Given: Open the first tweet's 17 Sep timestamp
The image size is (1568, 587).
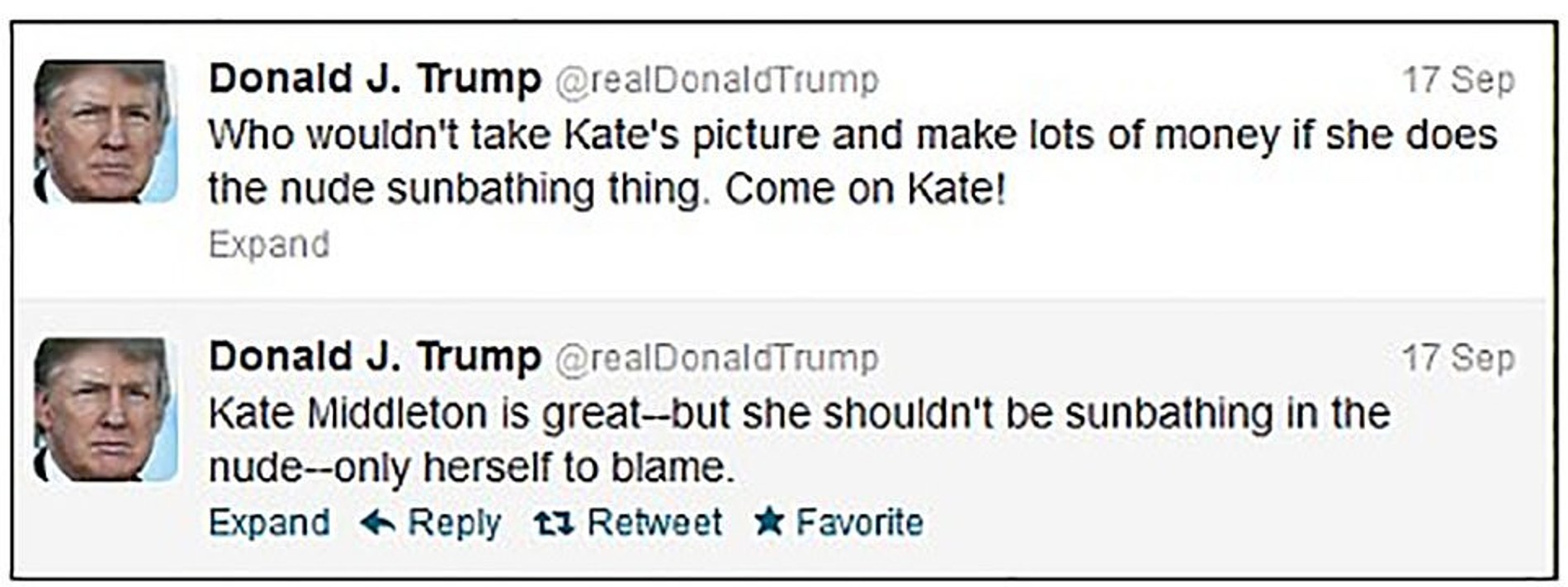Looking at the screenshot, I should tap(1458, 80).
